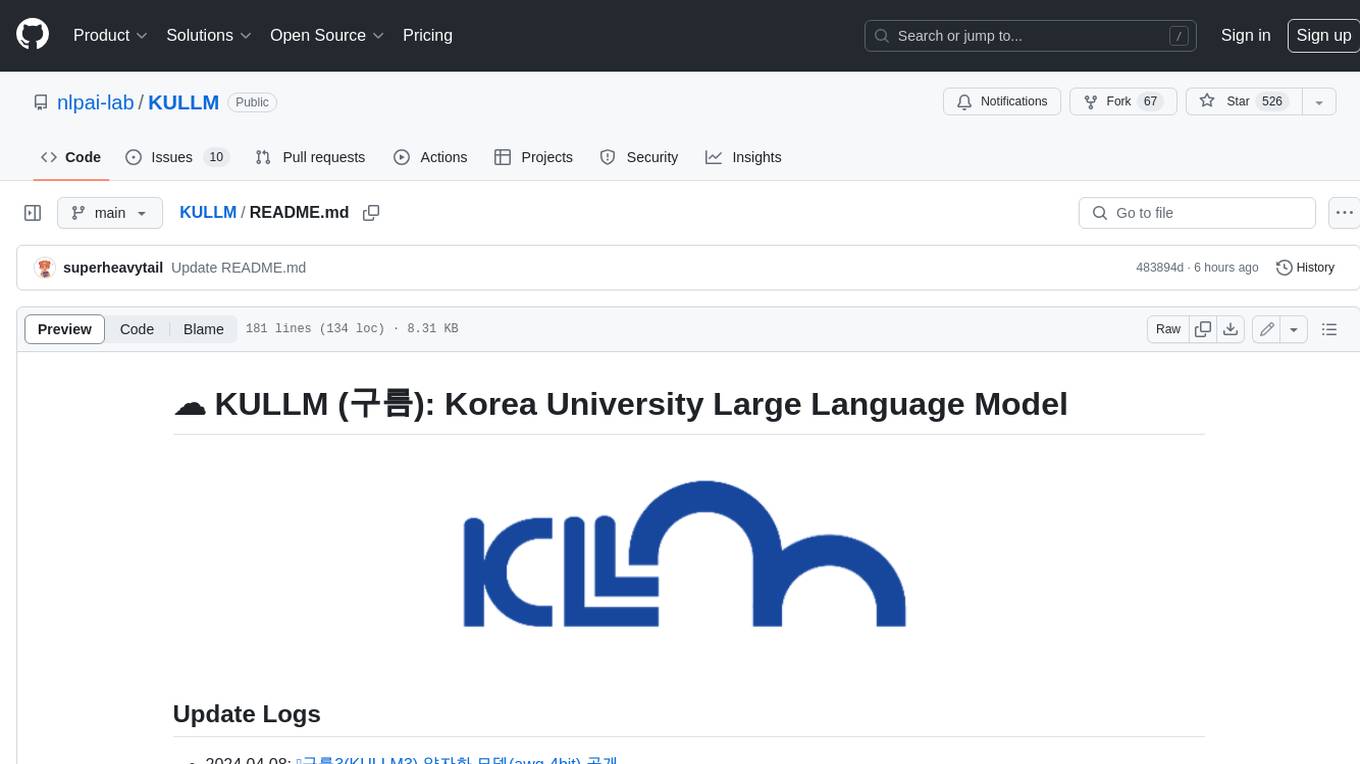
Task: Select the Preview view
Action: pos(65,329)
